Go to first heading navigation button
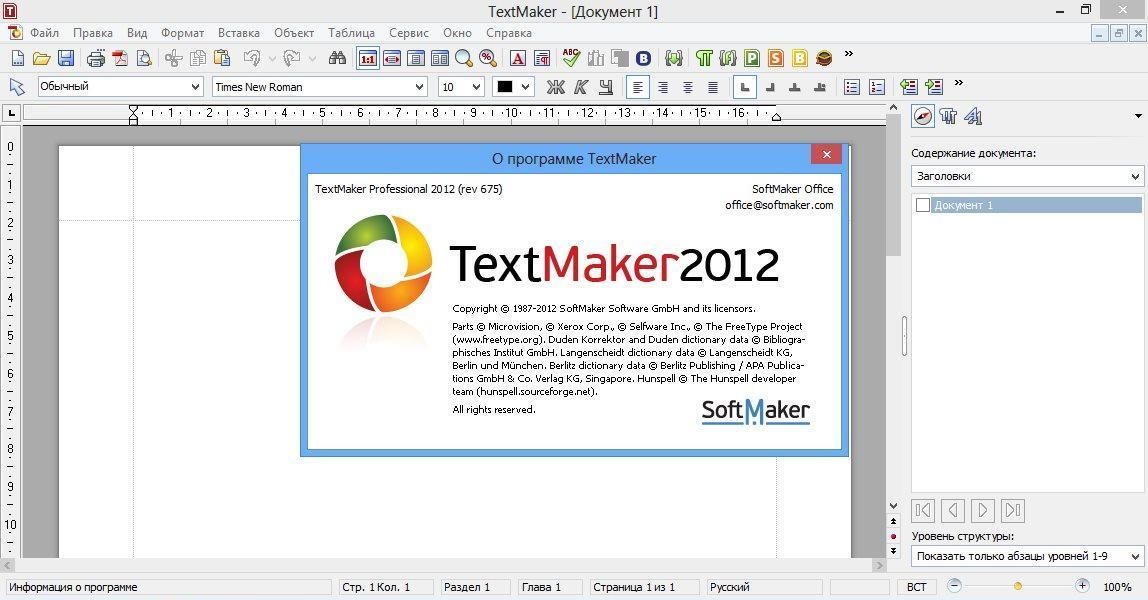 pos(923,510)
